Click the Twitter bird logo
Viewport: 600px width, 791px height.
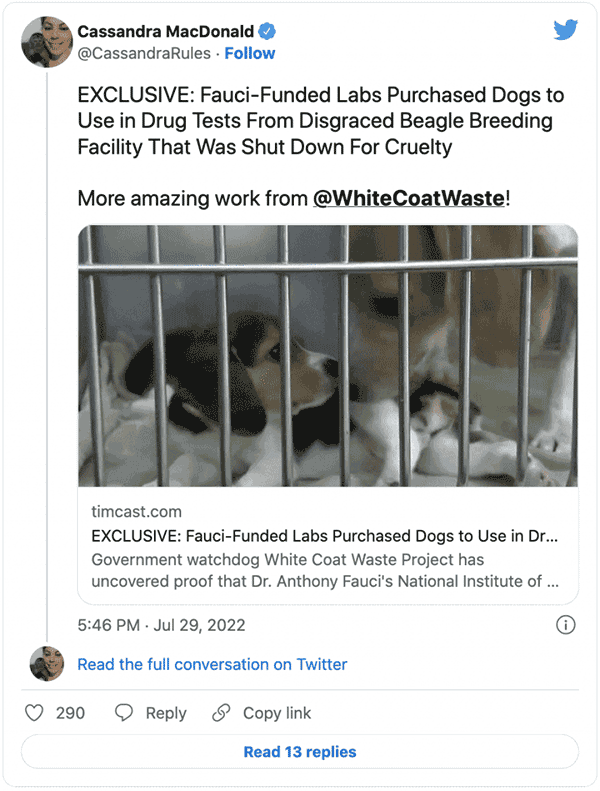565,30
